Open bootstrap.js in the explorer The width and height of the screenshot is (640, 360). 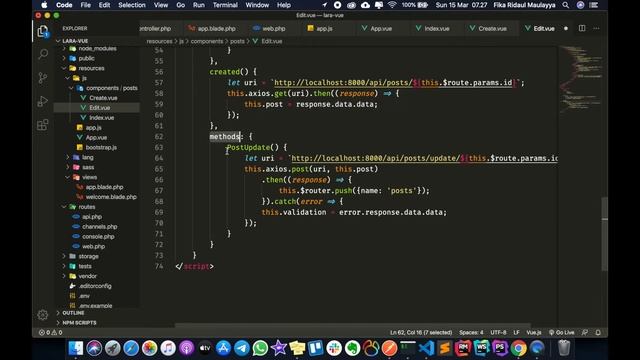click(101, 147)
